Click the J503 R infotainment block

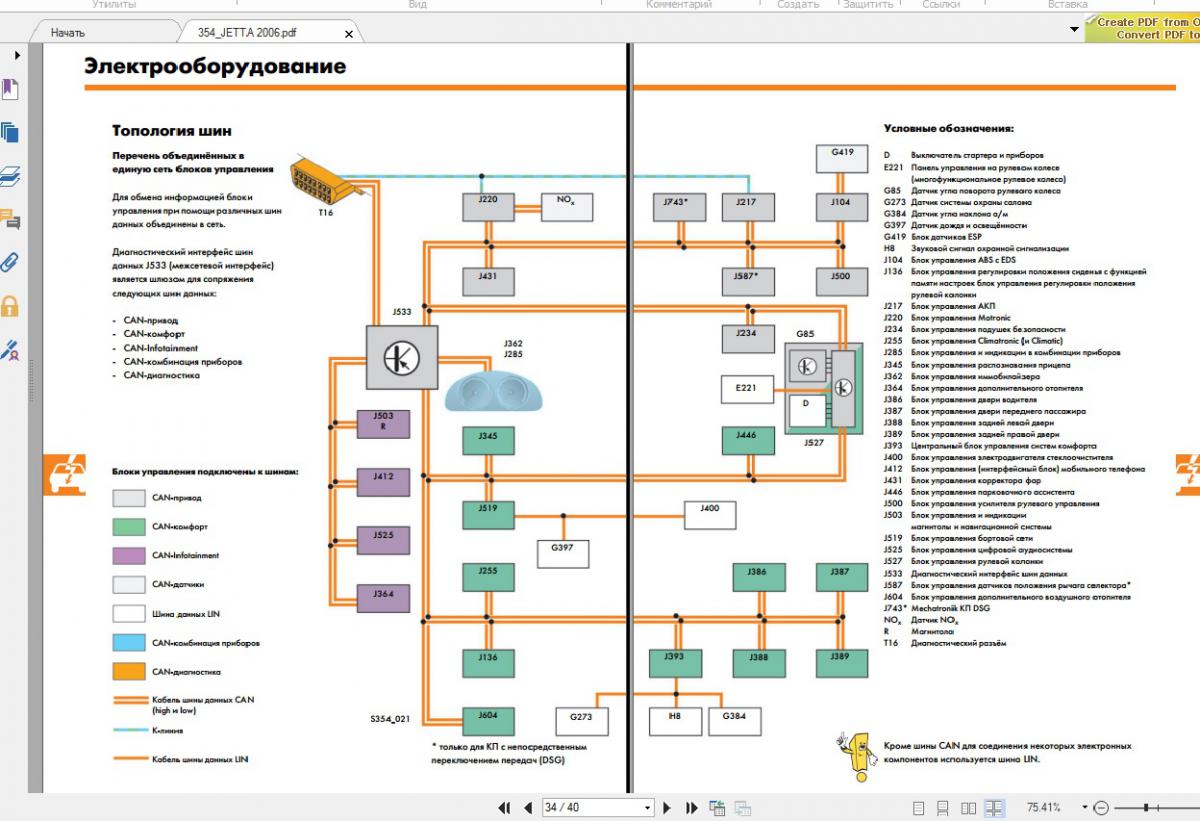[x=384, y=423]
